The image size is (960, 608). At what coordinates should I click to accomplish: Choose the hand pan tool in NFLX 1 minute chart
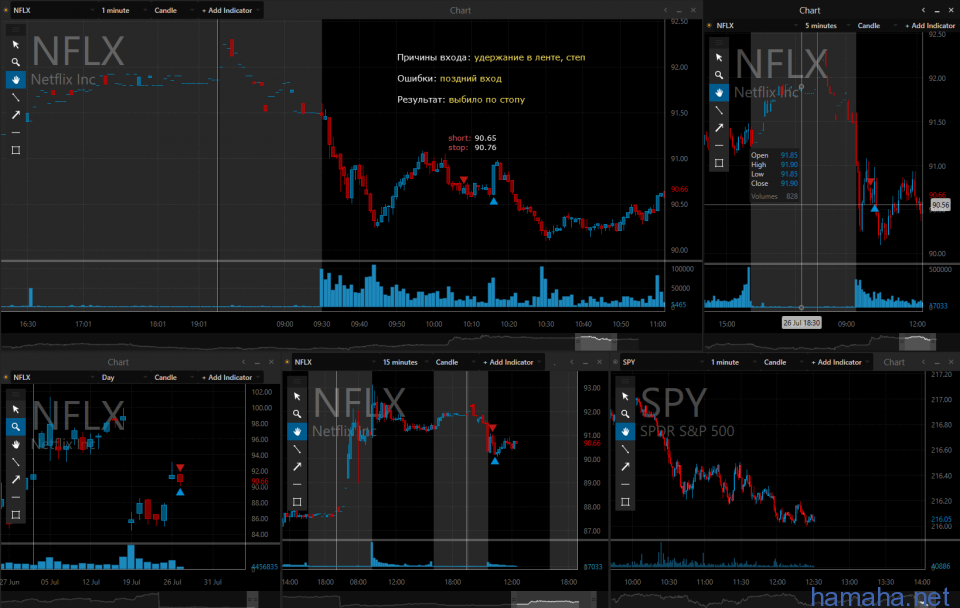(16, 80)
